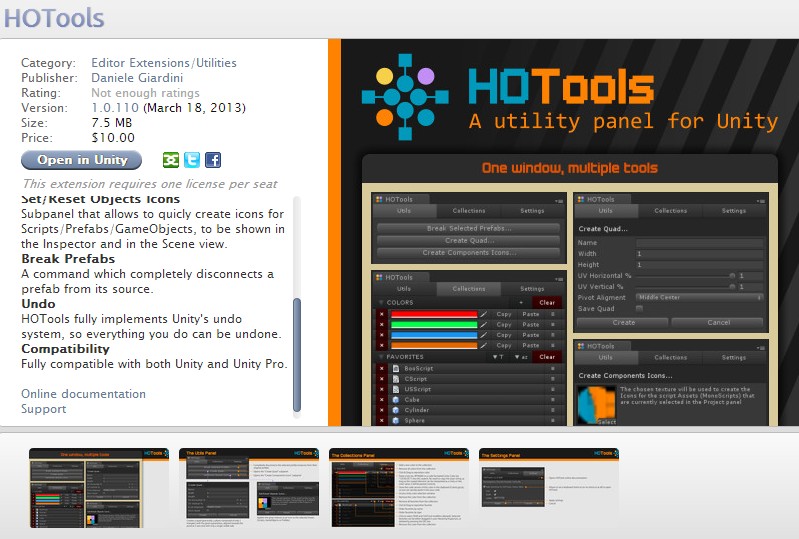Open the panel menu of the Create Components Icons panel

[x=760, y=347]
